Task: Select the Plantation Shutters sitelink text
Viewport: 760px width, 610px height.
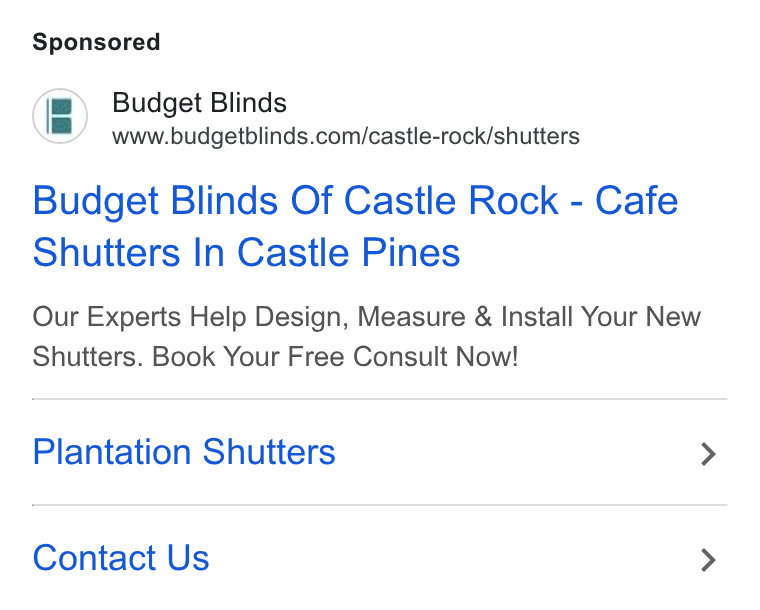Action: tap(184, 452)
